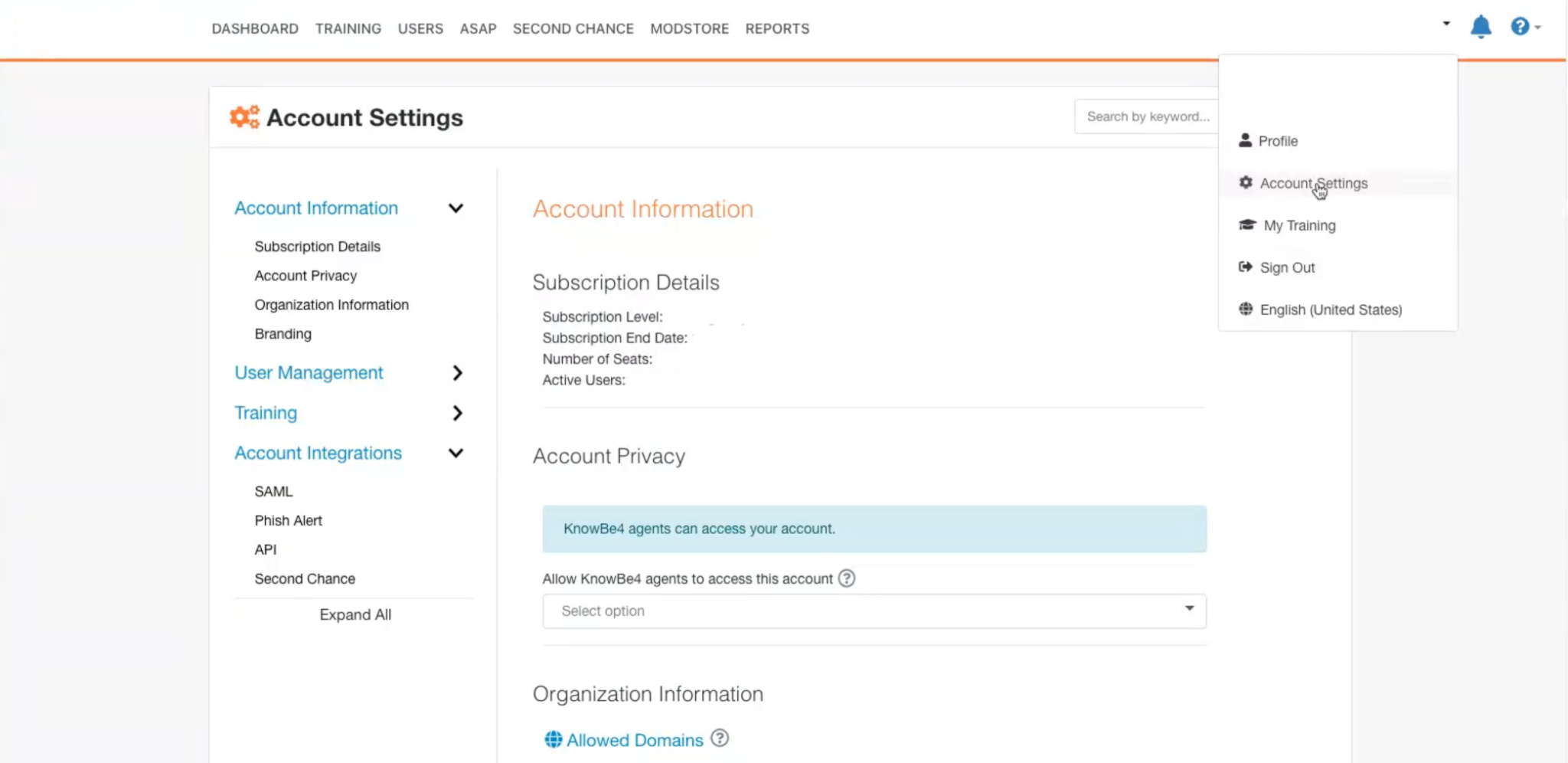Click the gear icon beside Account Settings menu item
Screen dimensions: 1568x763
[1246, 182]
